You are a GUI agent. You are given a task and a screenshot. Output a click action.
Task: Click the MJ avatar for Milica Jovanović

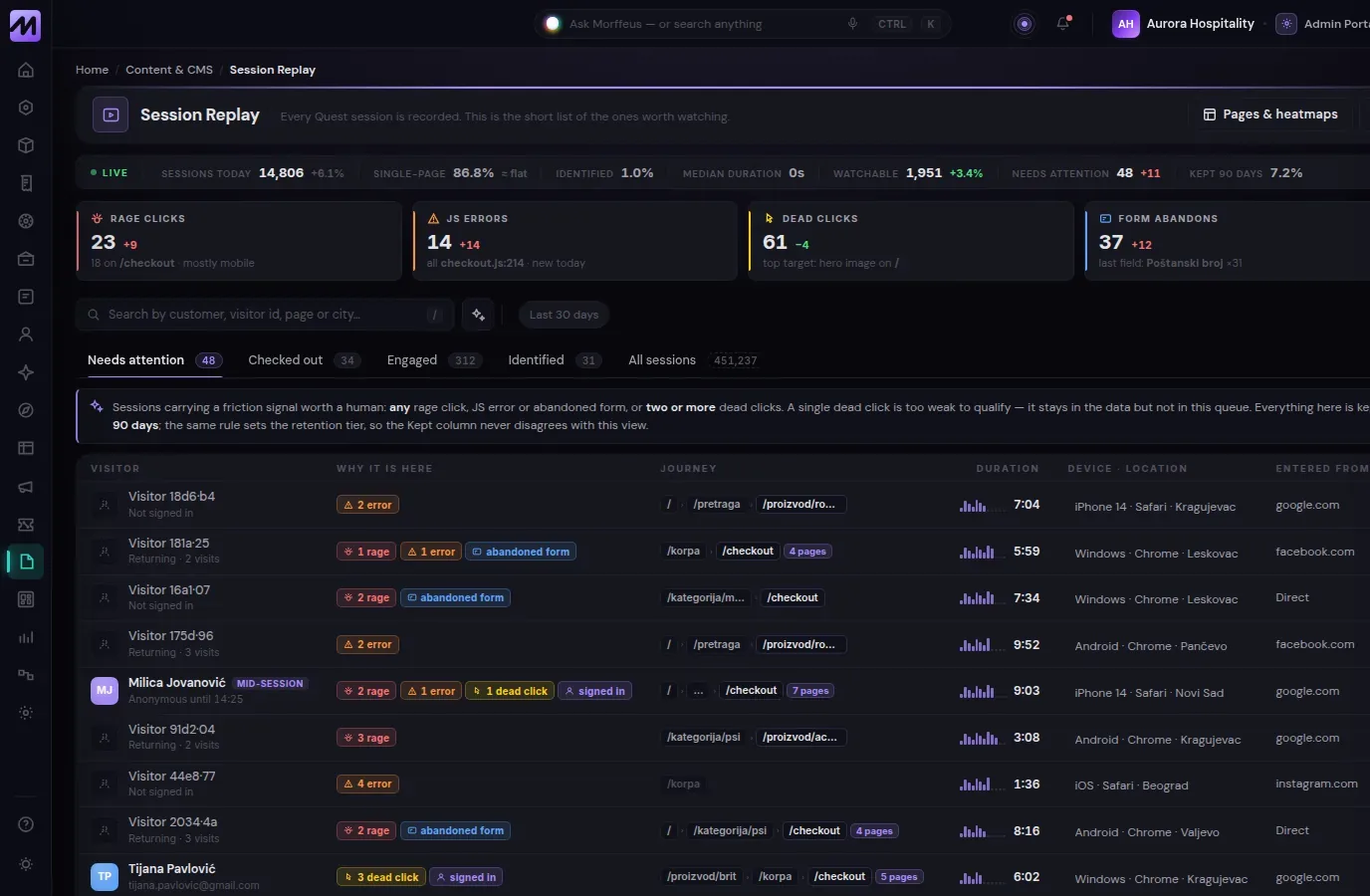point(105,691)
